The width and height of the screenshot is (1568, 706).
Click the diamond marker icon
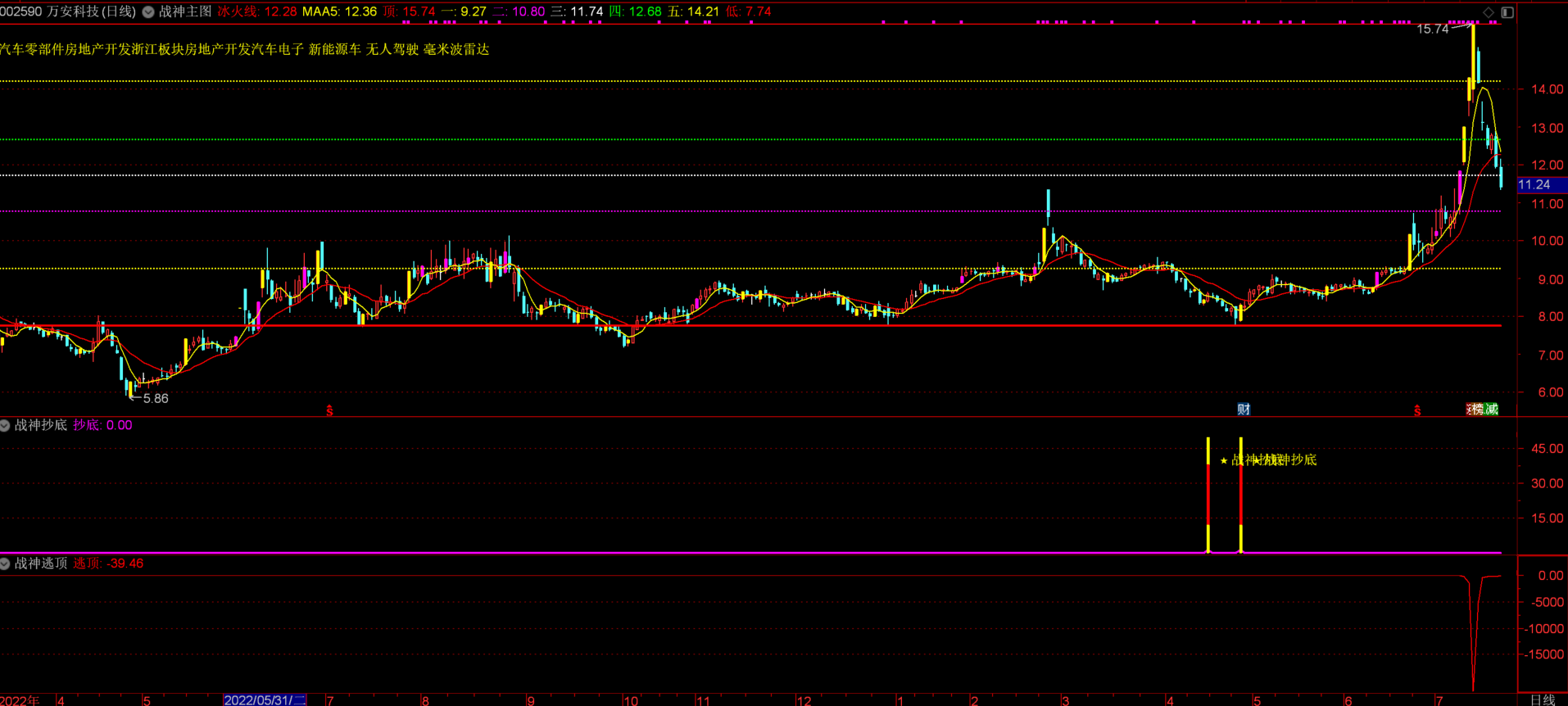1489,12
